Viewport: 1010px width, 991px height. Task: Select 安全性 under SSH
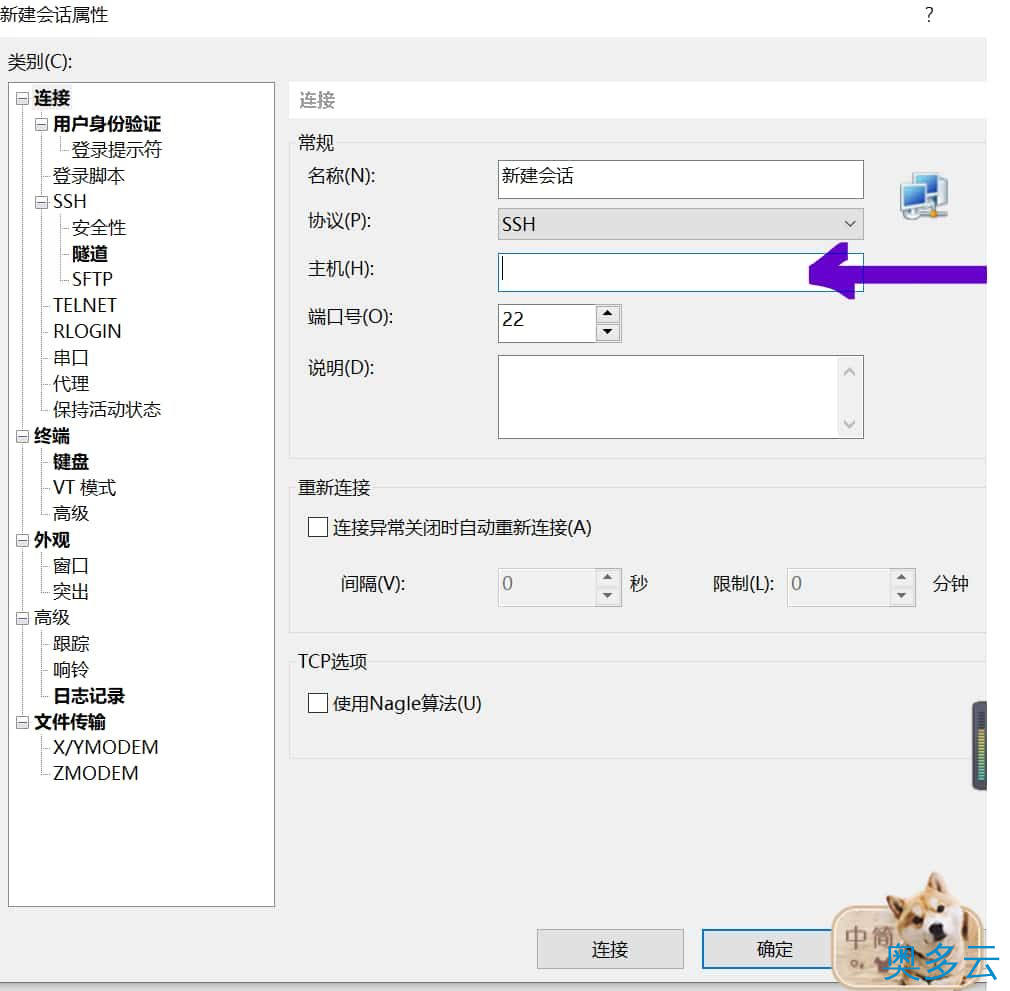point(99,227)
